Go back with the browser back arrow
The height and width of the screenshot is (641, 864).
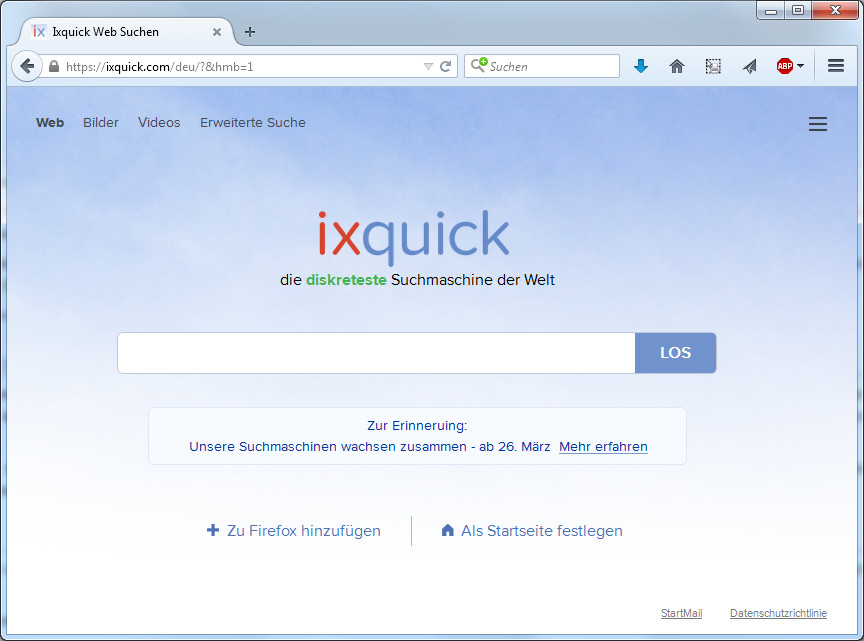(x=26, y=67)
